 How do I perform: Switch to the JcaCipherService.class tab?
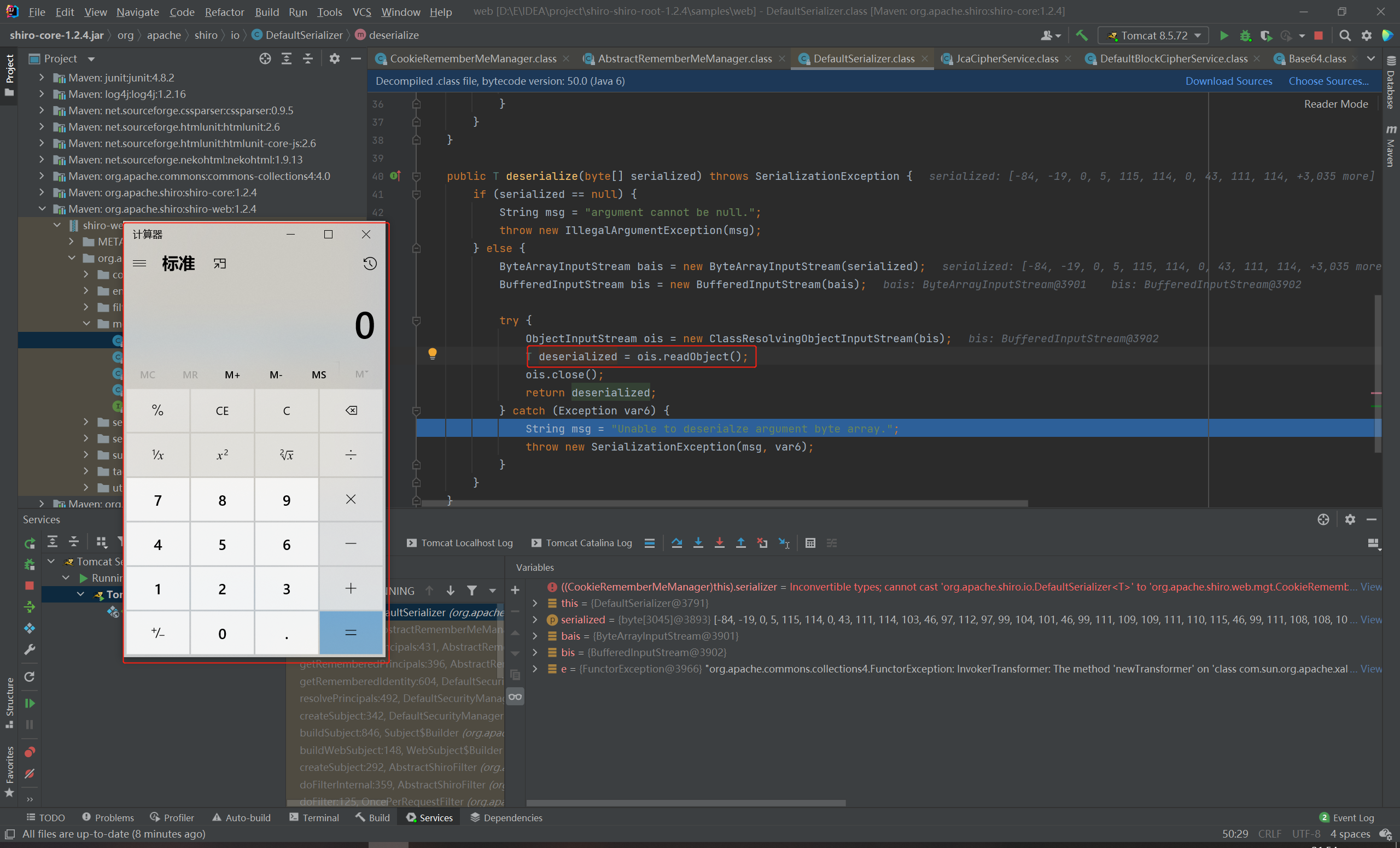(x=1006, y=59)
